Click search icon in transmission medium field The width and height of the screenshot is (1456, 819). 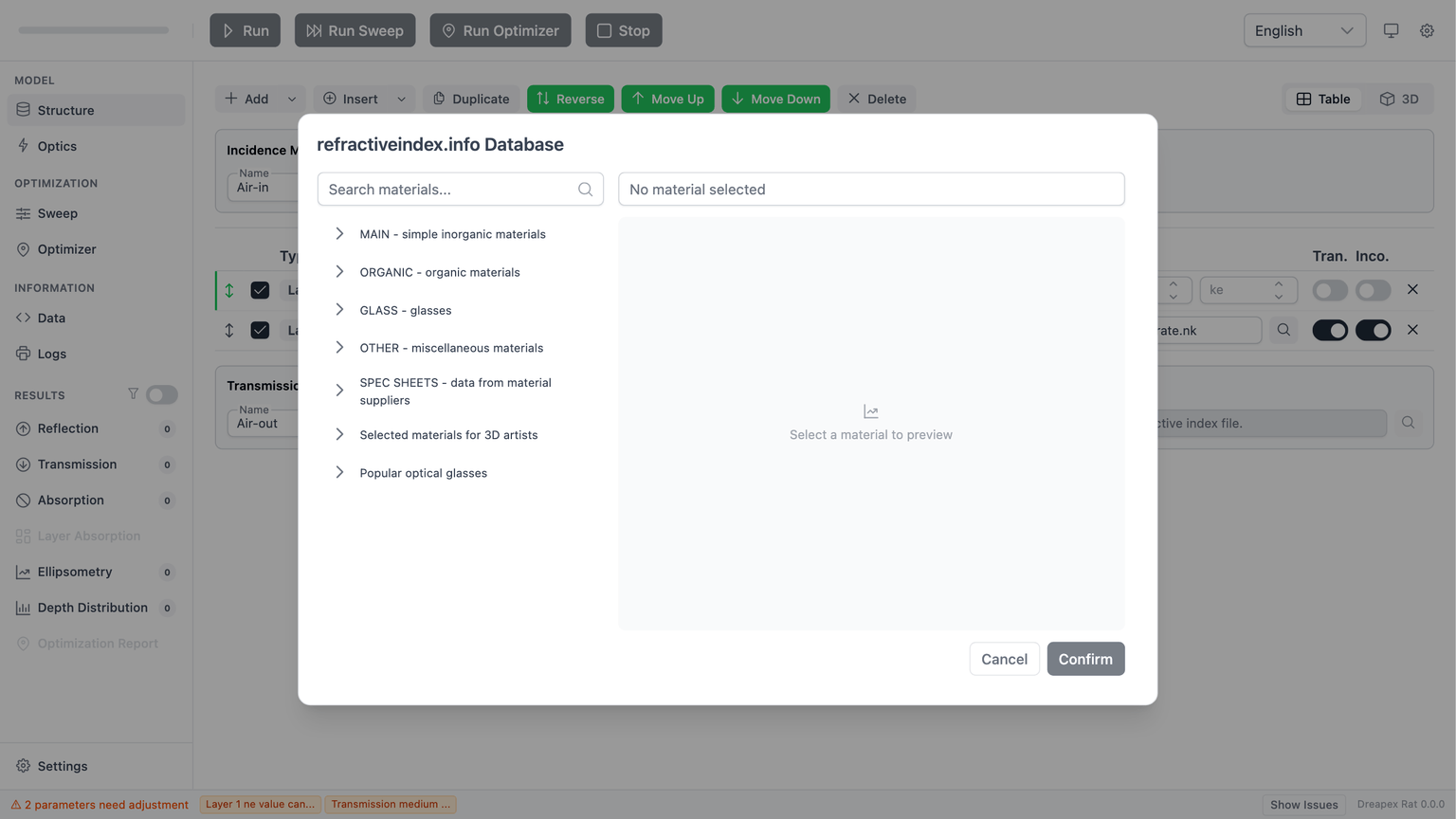point(1408,423)
